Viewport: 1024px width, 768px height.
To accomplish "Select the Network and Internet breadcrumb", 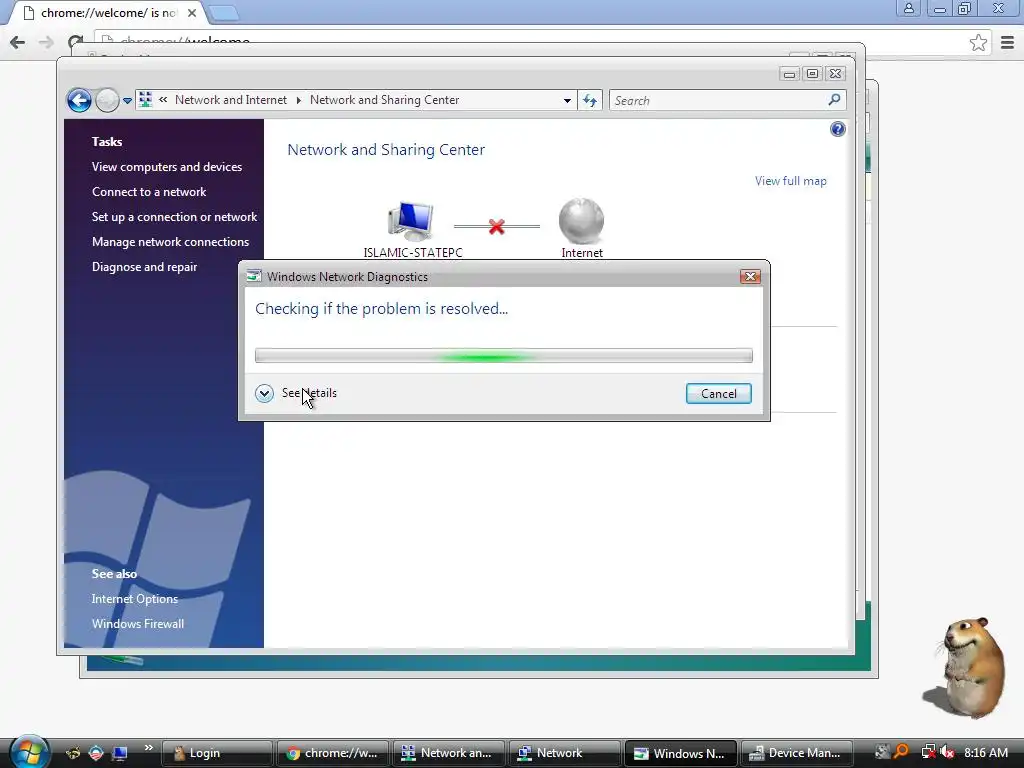I will click(231, 100).
